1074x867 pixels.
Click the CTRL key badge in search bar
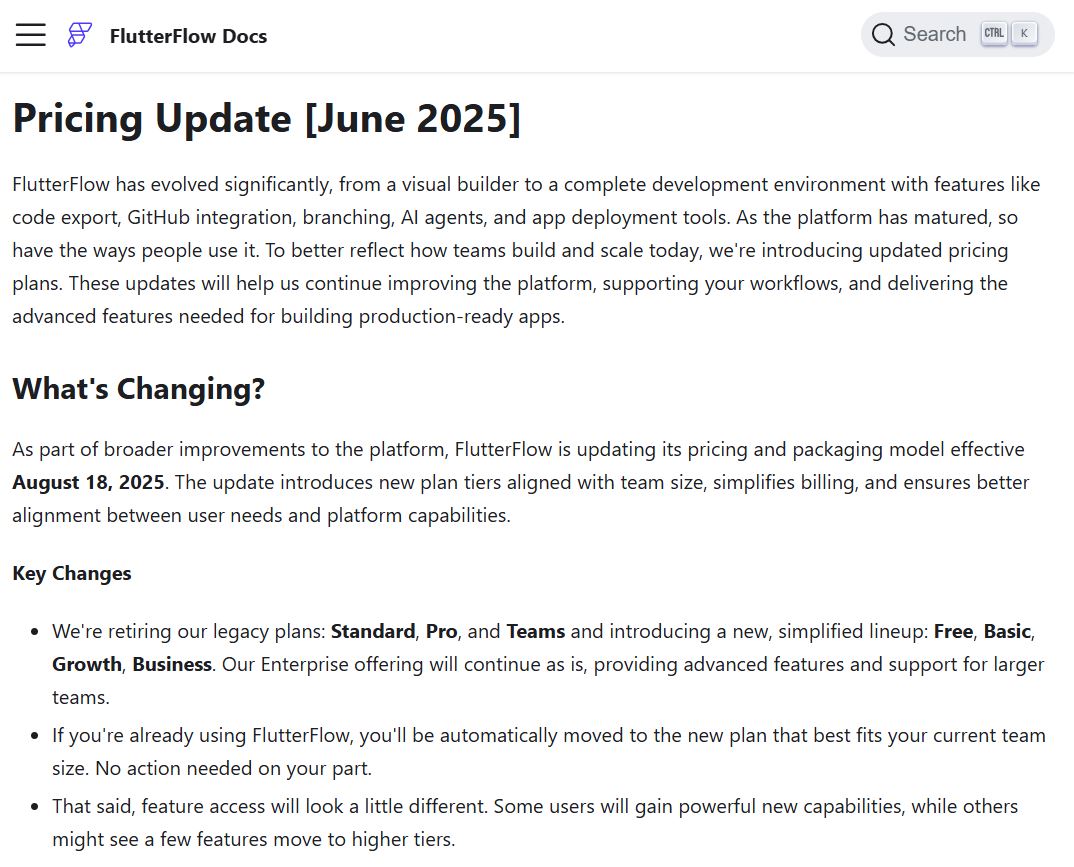click(994, 32)
